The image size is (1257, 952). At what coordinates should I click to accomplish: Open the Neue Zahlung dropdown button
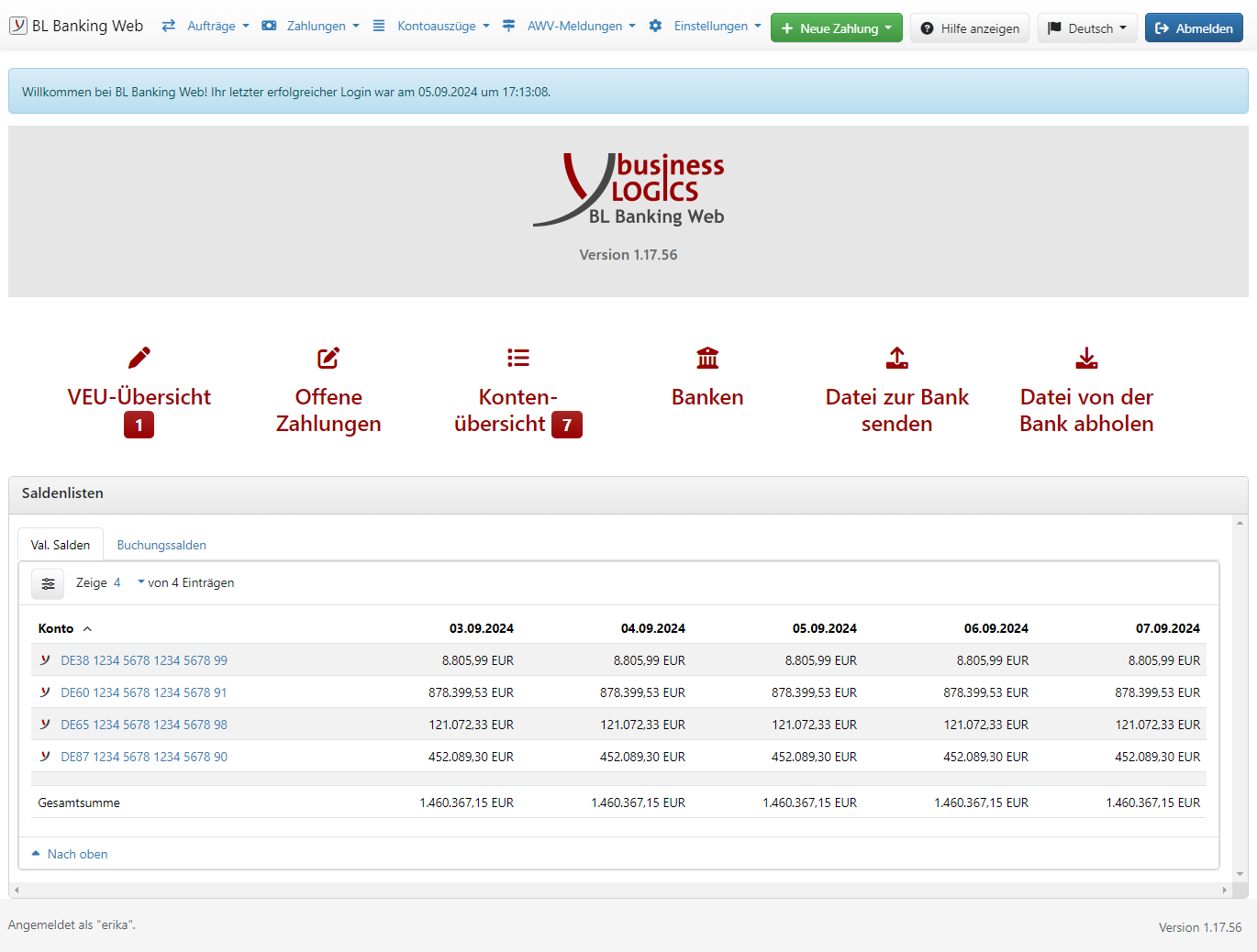[x=837, y=28]
